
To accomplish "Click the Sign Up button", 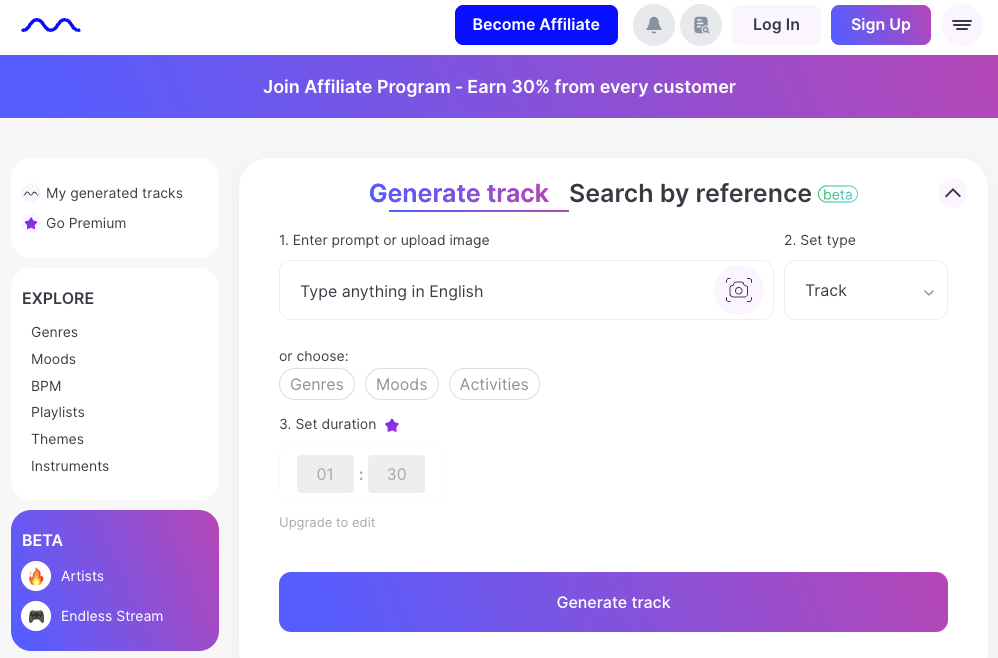I will pos(880,25).
